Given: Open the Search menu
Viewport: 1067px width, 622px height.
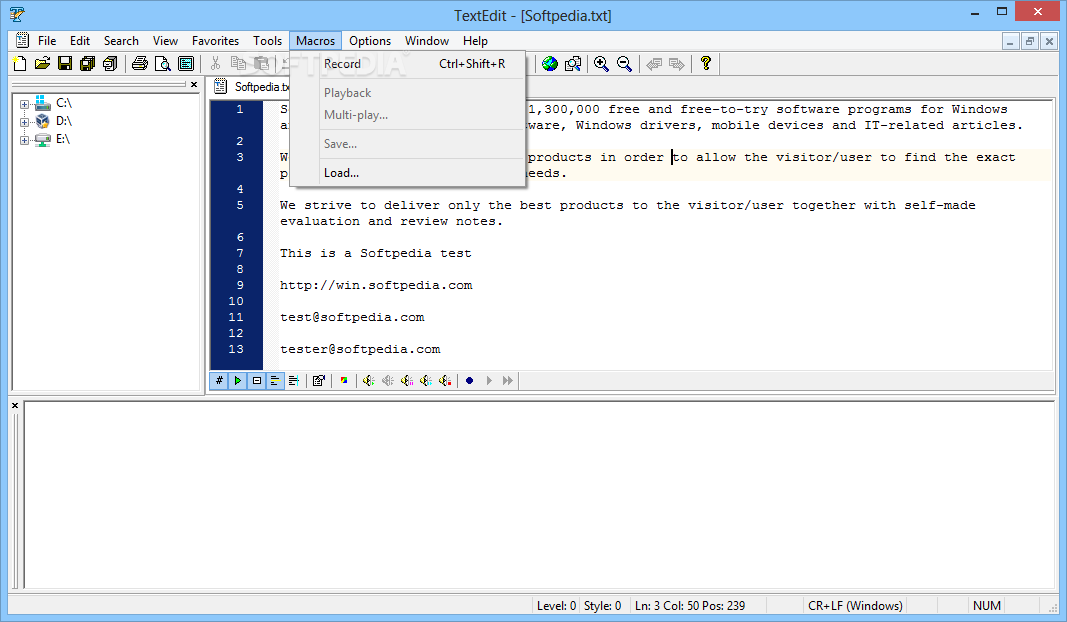Looking at the screenshot, I should coord(121,41).
